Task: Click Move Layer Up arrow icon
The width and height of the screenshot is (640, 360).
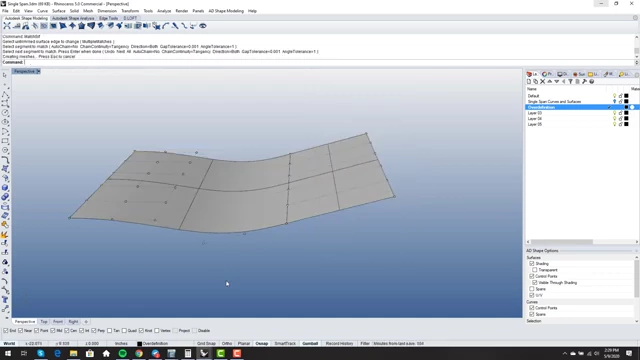Action: 549,82
